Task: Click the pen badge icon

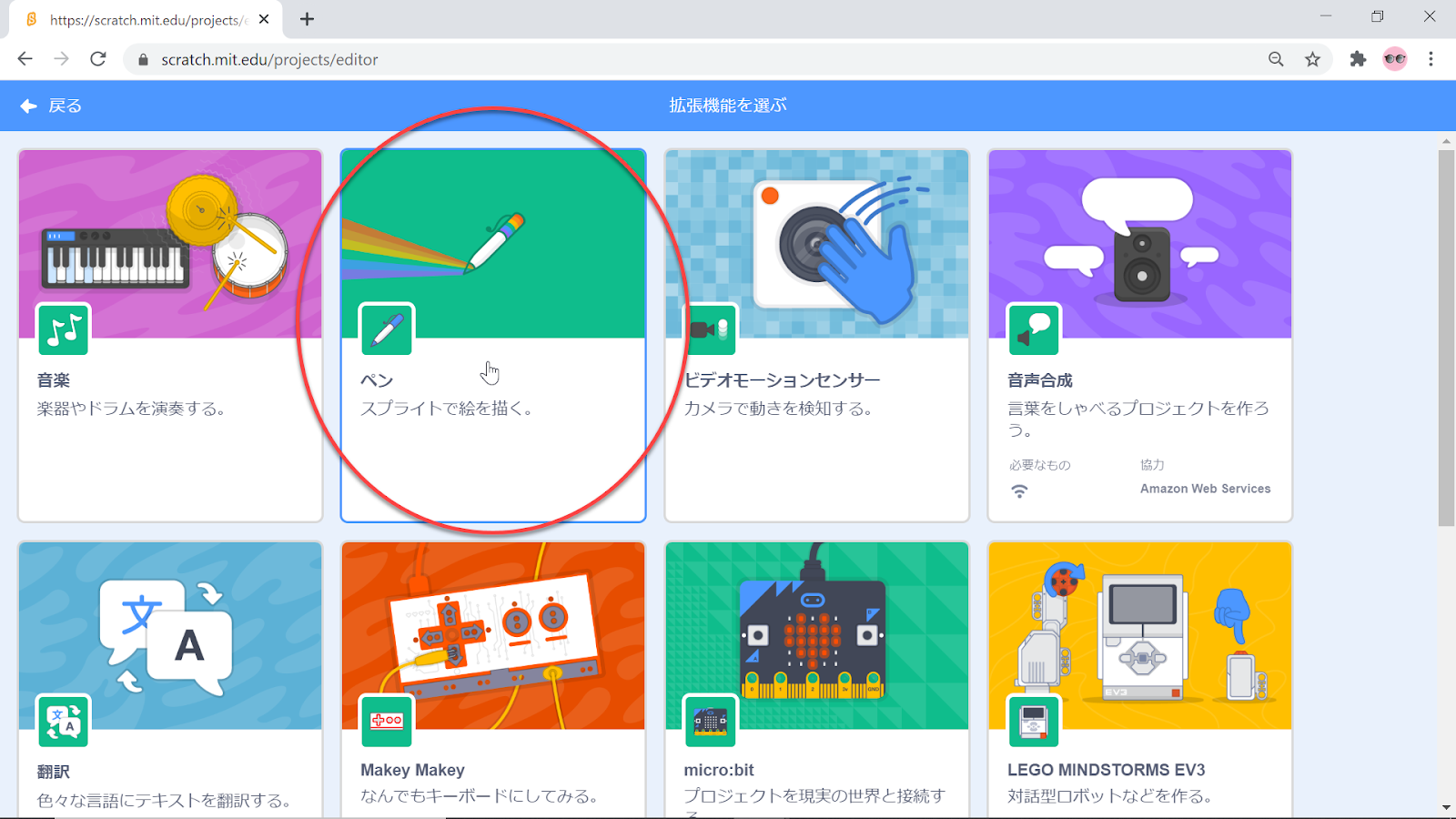Action: pos(387,329)
